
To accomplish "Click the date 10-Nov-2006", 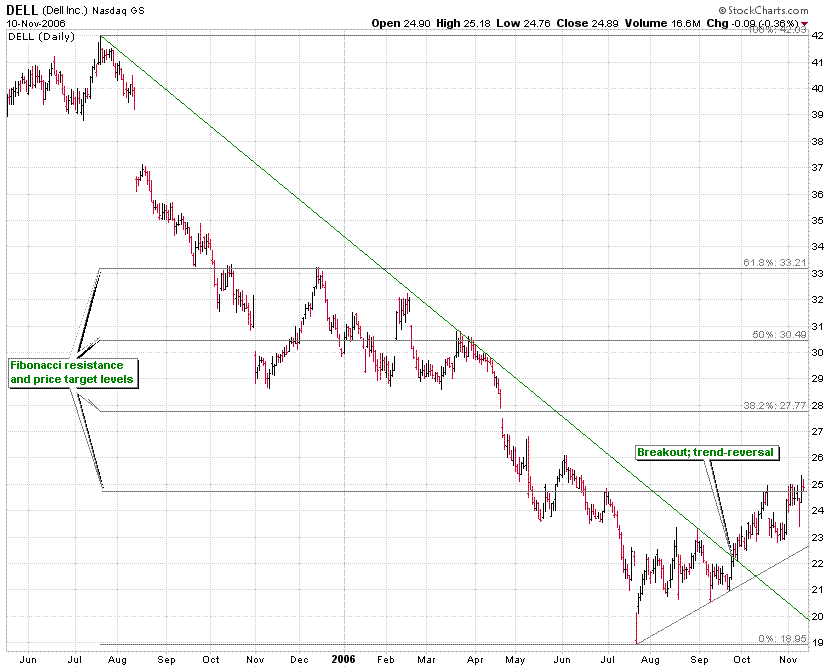I will pos(35,24).
